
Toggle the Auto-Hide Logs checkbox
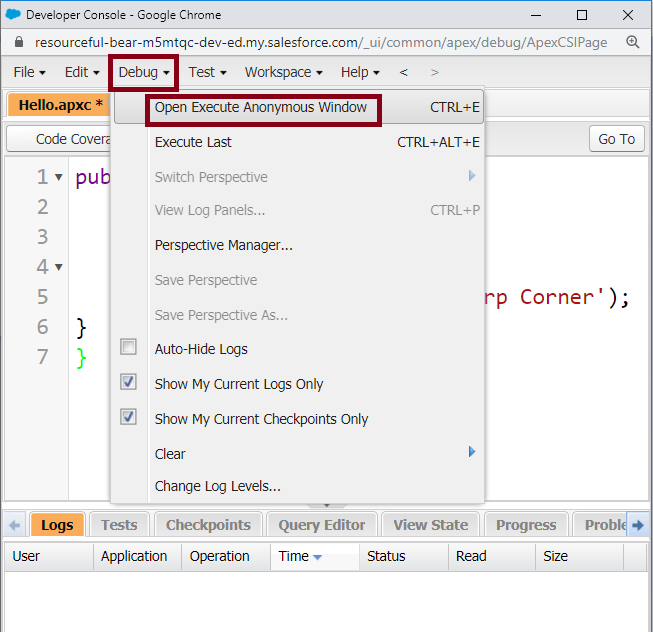point(128,347)
